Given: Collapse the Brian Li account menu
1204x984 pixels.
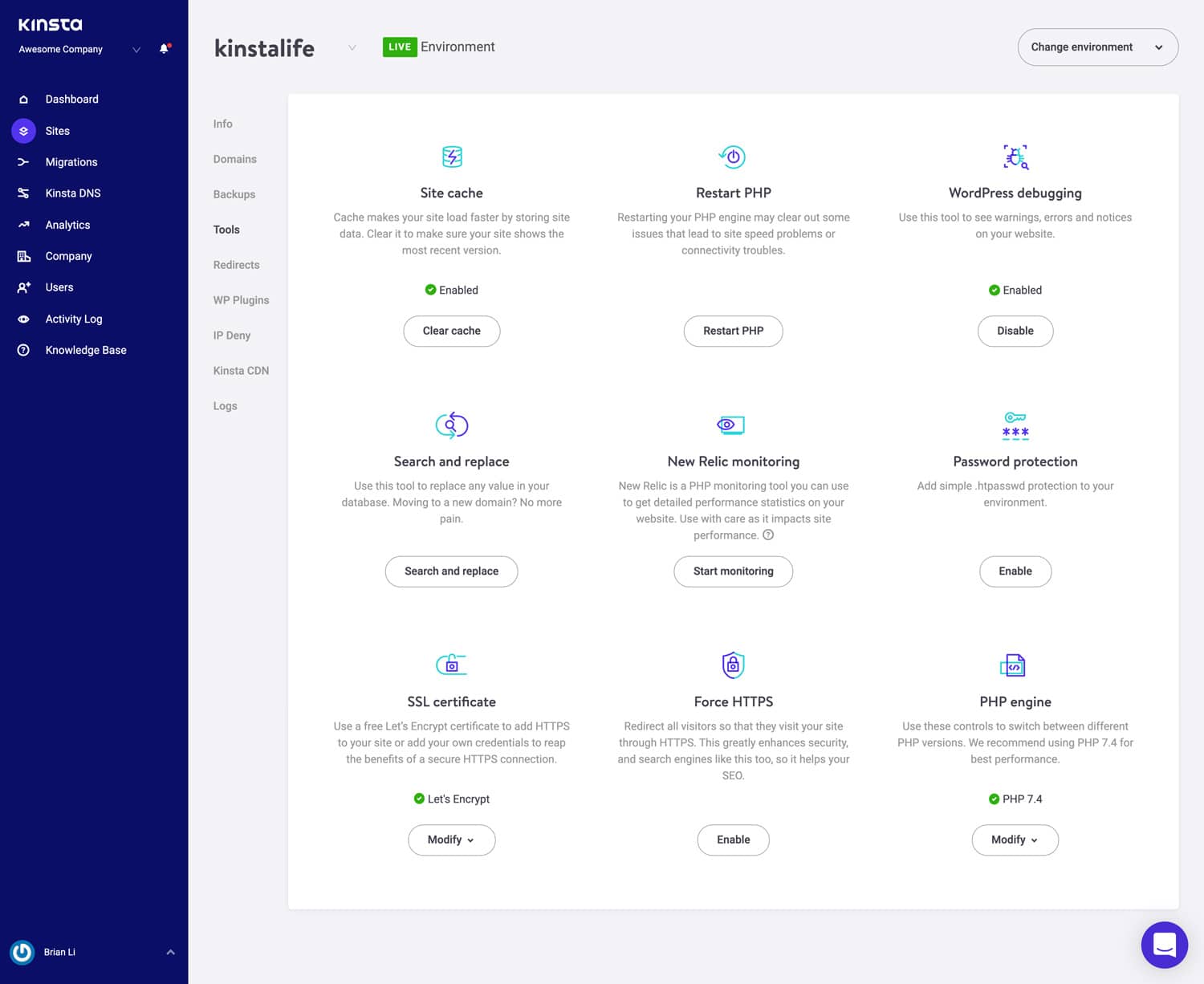Looking at the screenshot, I should [x=169, y=951].
